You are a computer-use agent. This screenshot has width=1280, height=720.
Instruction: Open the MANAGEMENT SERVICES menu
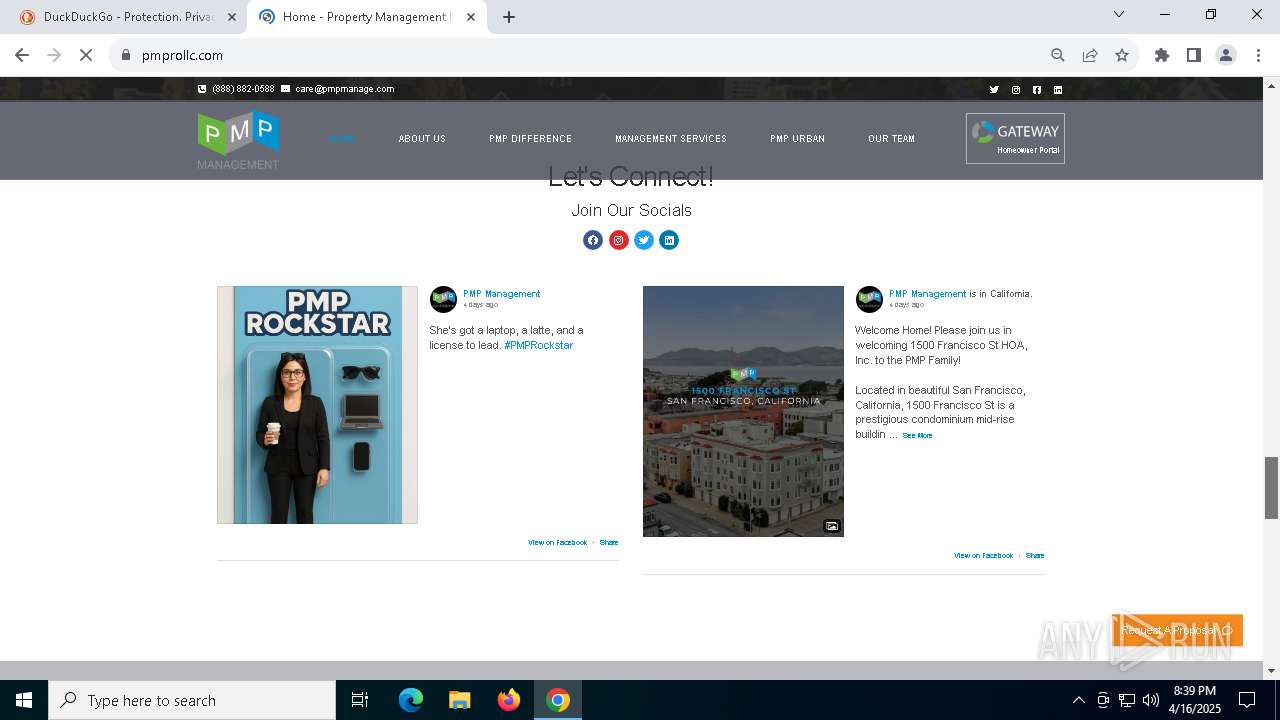[671, 139]
